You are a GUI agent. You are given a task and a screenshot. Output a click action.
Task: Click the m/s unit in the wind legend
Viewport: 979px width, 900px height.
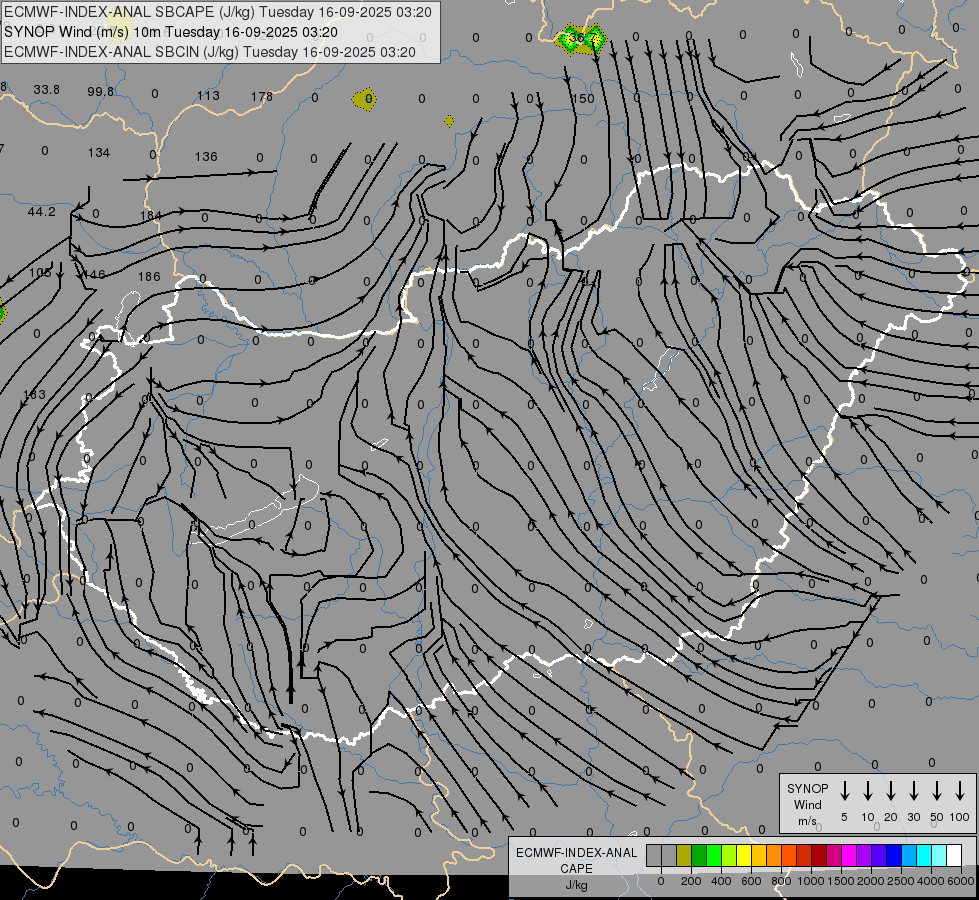807,821
